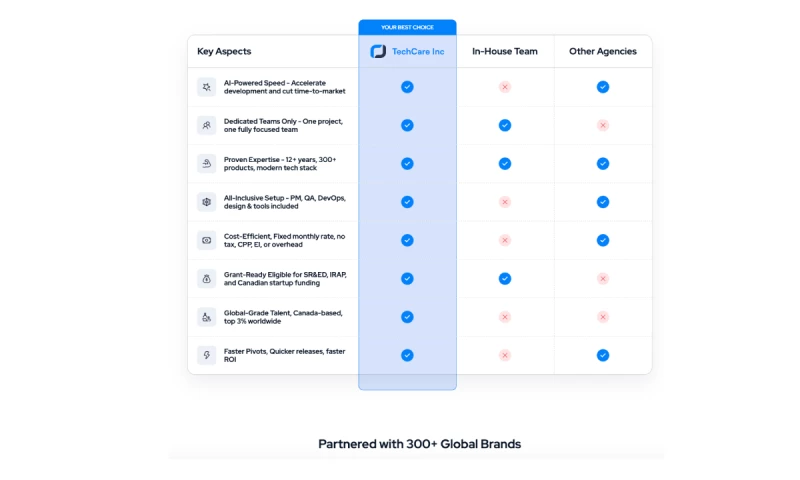Click Other Agencies cross for Dedicated Teams
The height and width of the screenshot is (480, 800).
click(603, 125)
